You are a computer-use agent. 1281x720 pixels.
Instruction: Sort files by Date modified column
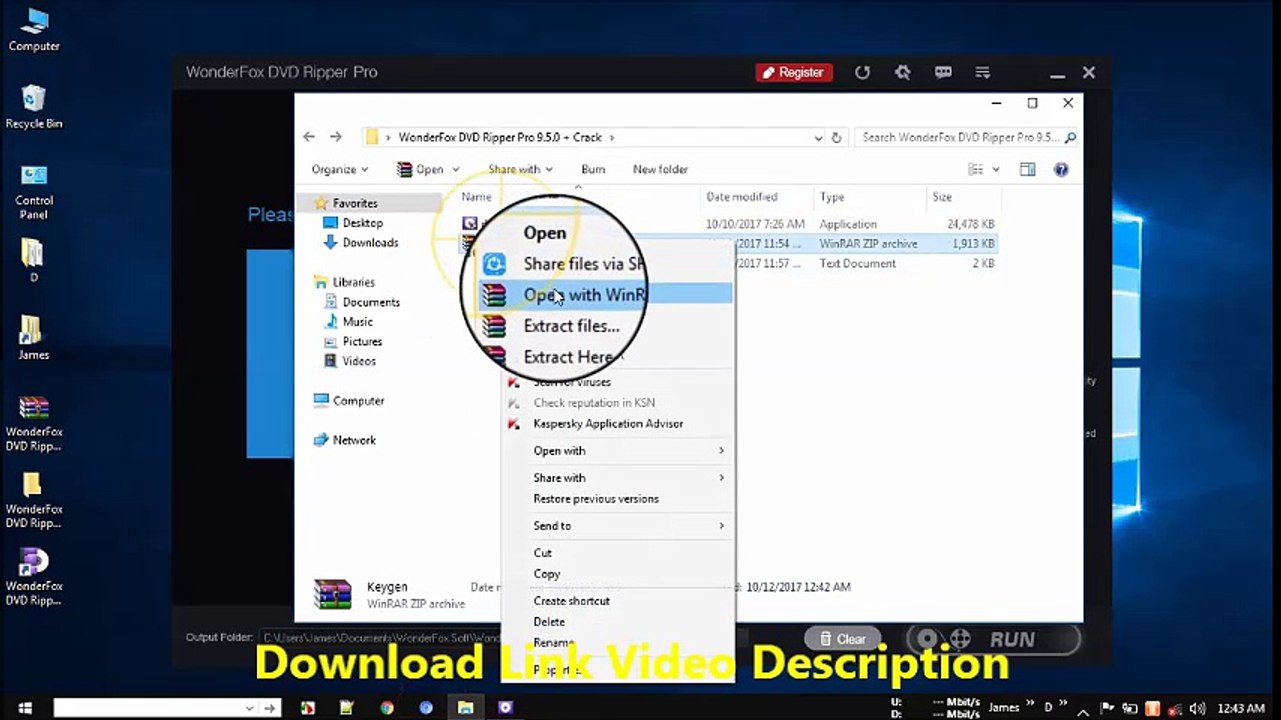[x=741, y=197]
